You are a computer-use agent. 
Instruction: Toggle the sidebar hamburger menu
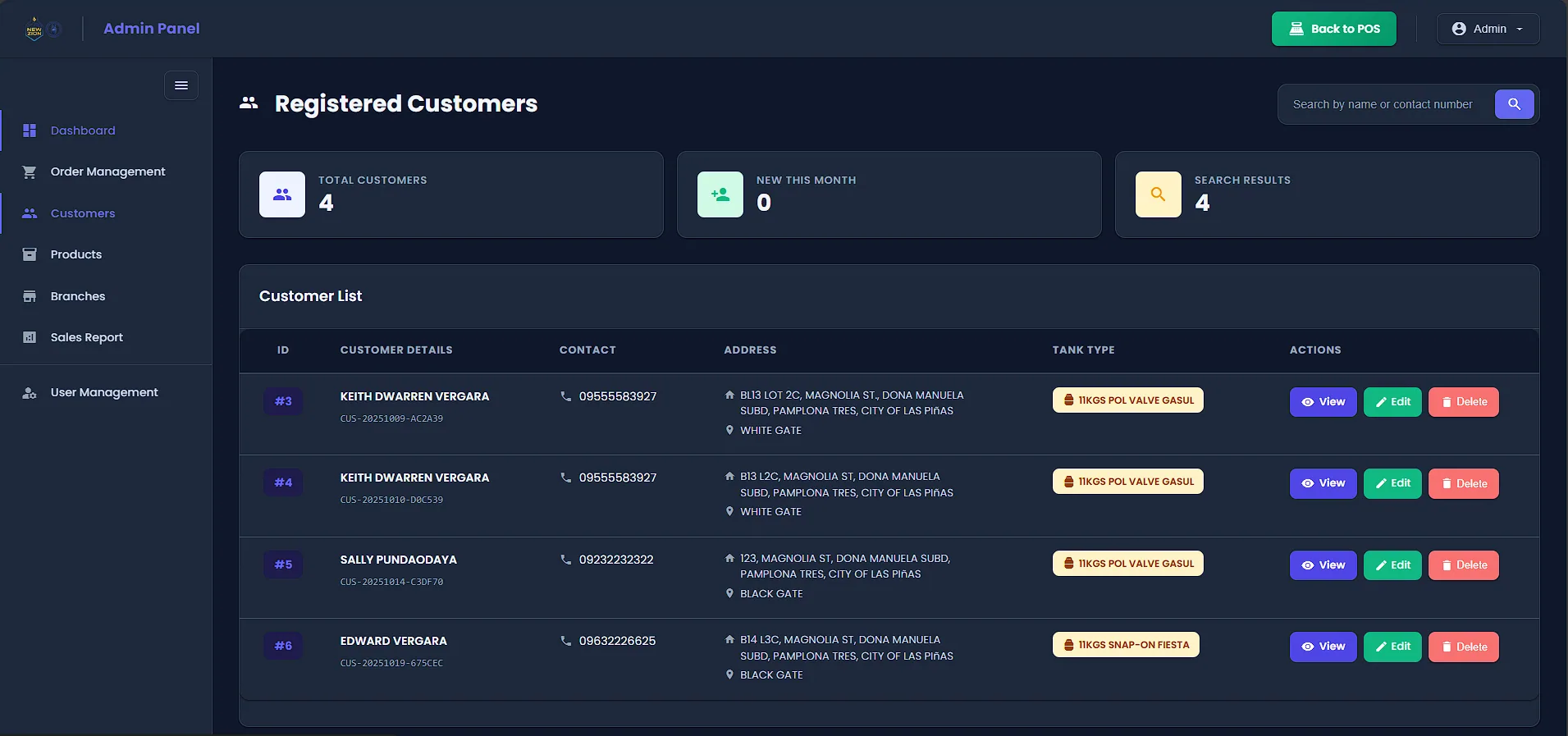point(181,85)
